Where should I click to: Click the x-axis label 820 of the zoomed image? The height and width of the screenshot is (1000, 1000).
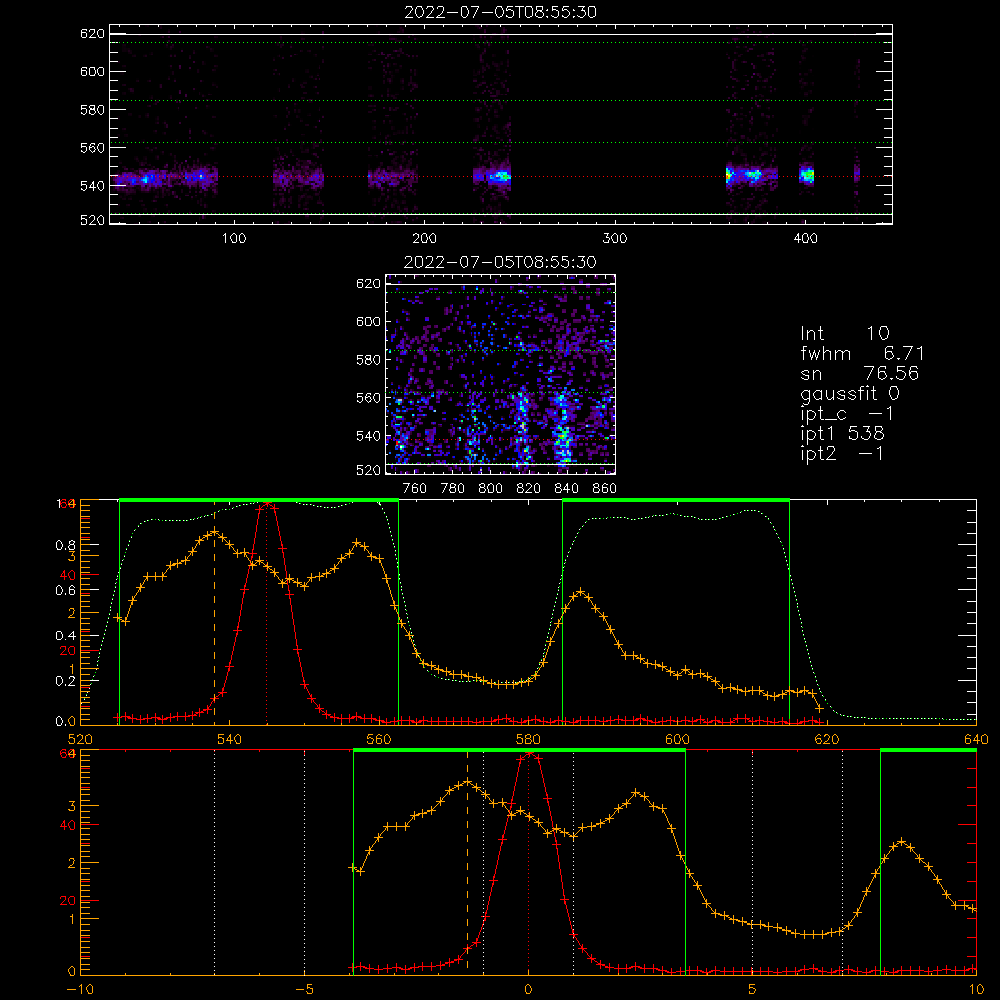click(529, 489)
